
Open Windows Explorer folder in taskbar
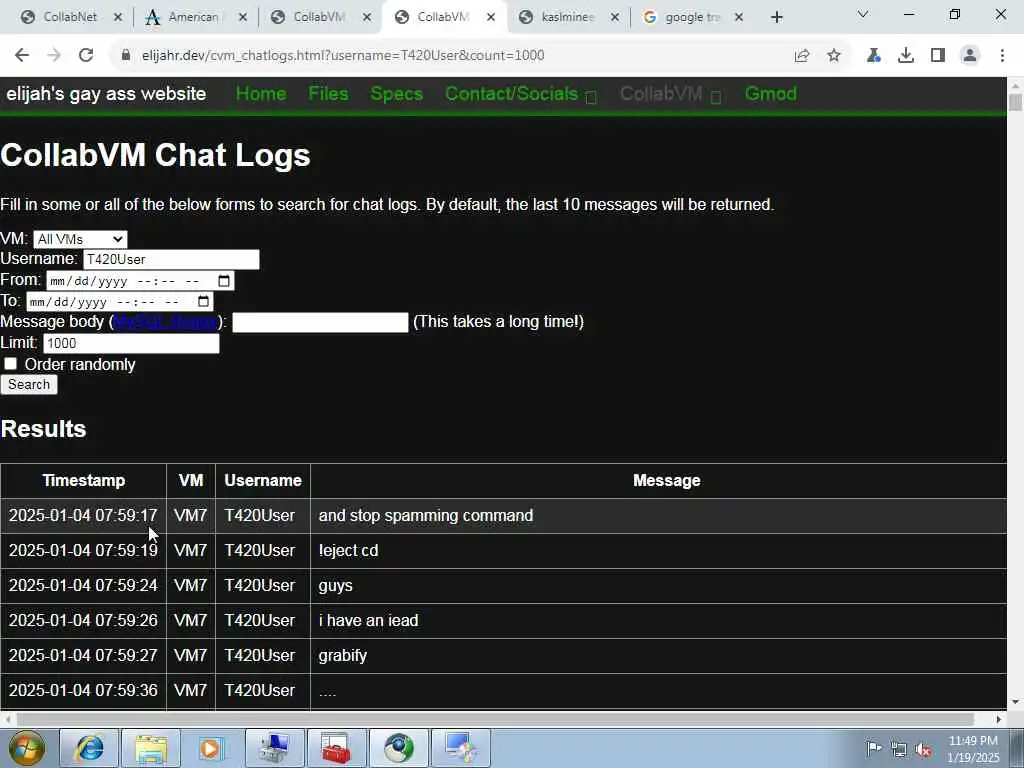(x=151, y=748)
